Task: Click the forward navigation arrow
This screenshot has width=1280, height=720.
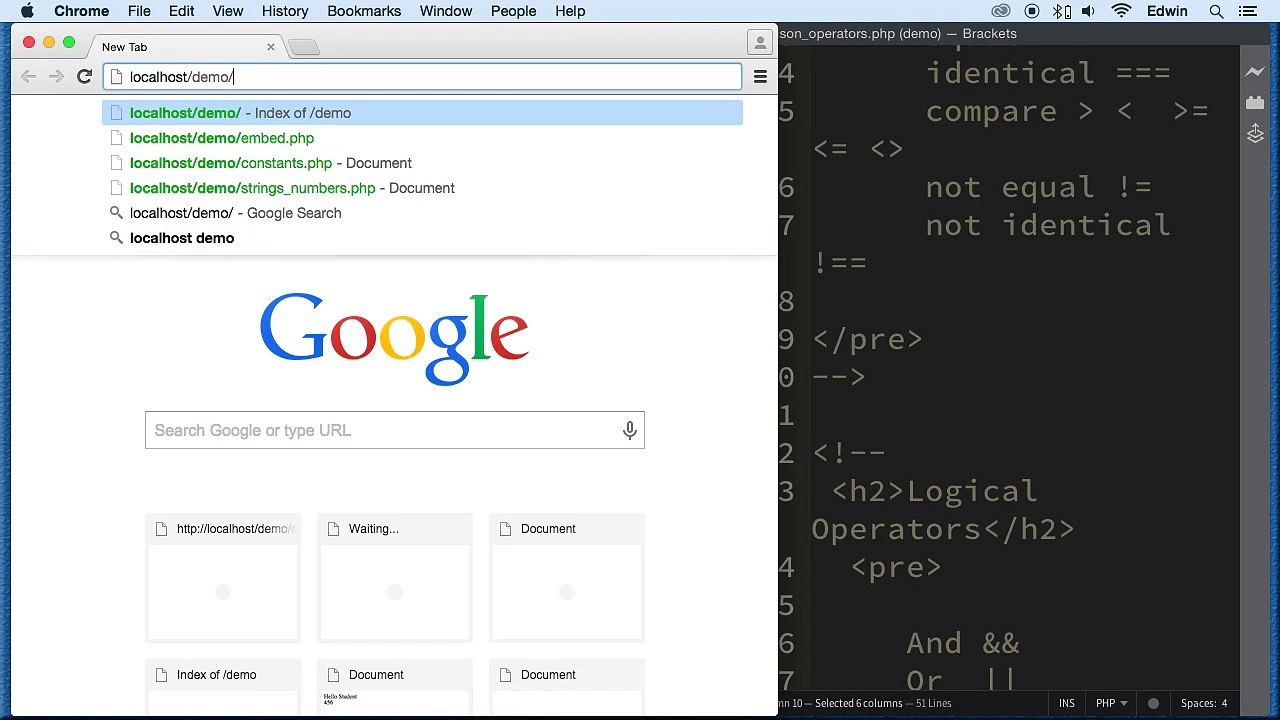Action: (x=56, y=77)
